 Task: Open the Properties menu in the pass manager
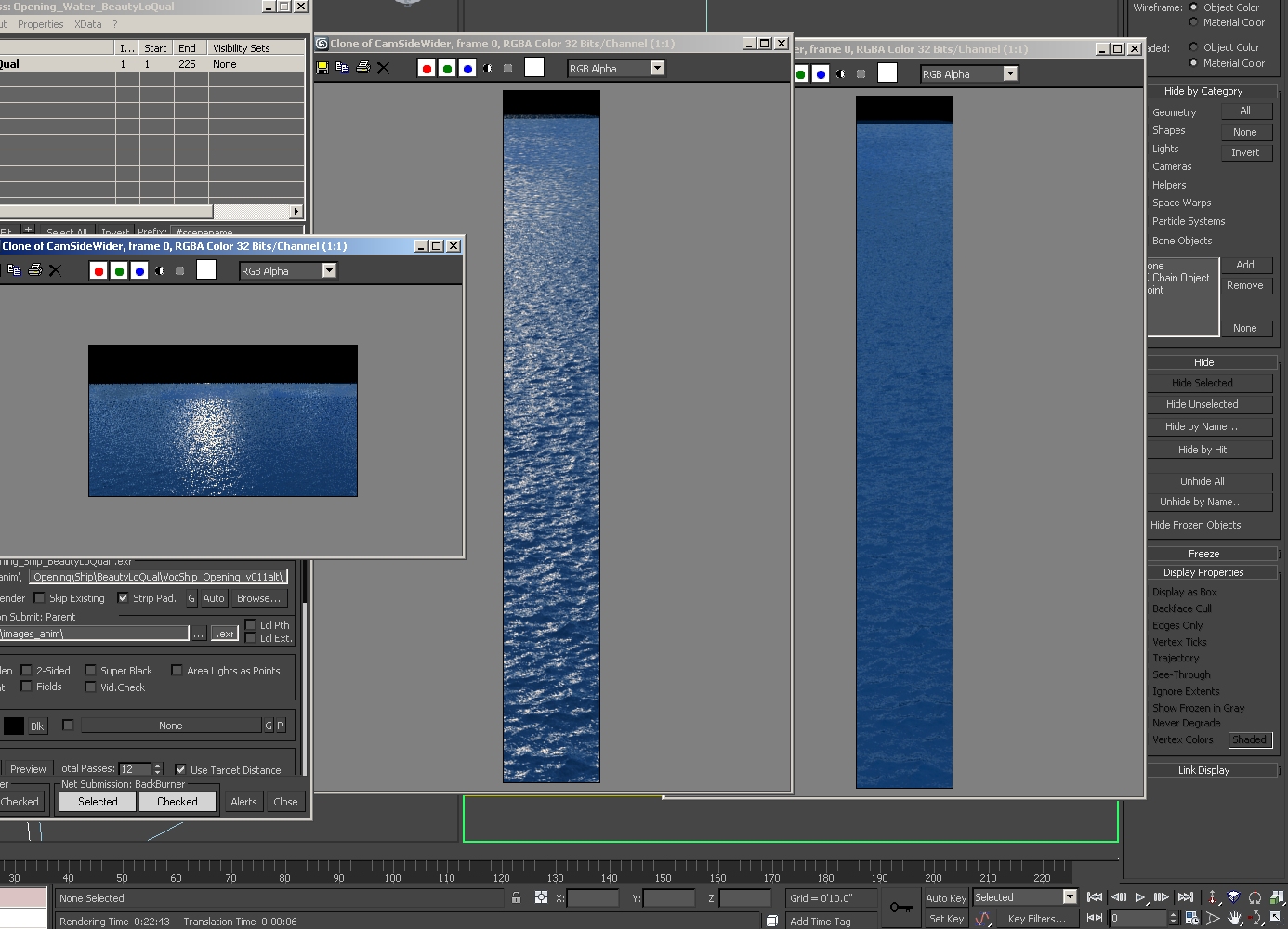[x=40, y=24]
